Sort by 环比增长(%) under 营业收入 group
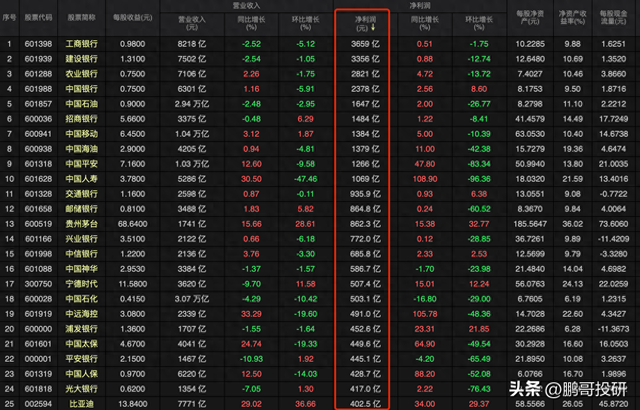This screenshot has width=640, height=410. [x=306, y=23]
